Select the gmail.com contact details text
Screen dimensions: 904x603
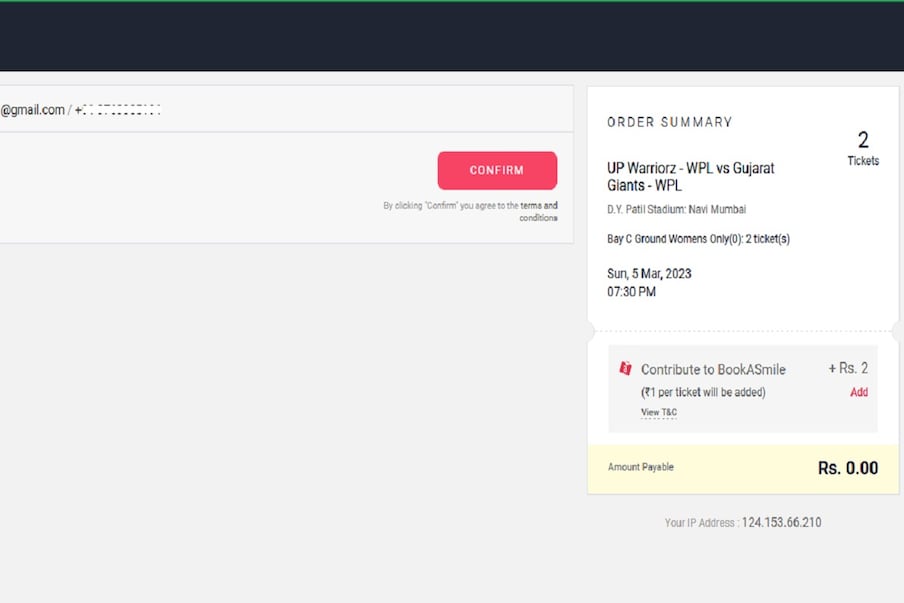click(x=80, y=110)
